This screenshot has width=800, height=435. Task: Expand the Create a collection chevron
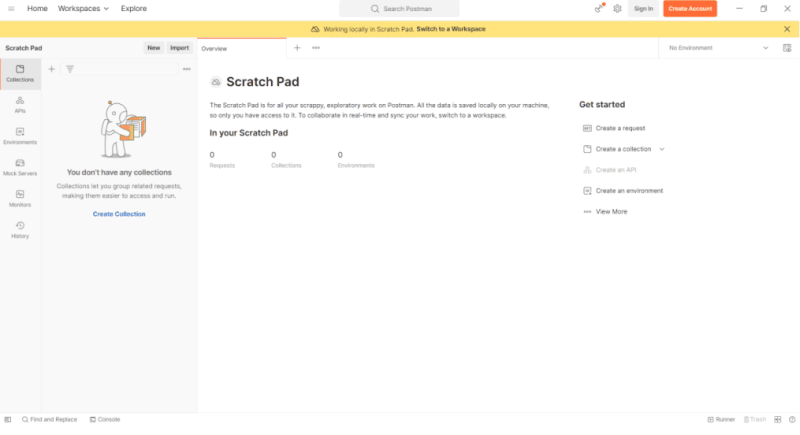click(x=662, y=149)
